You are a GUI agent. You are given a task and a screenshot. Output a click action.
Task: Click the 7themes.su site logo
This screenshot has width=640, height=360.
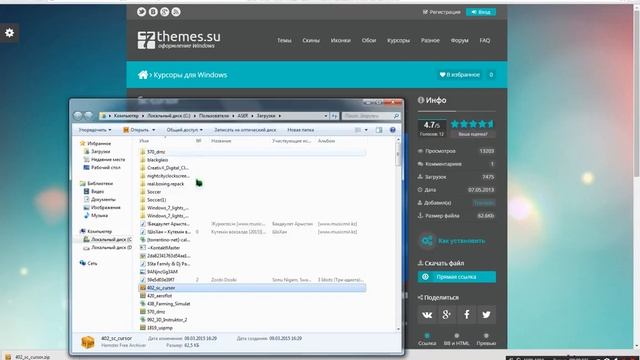[x=179, y=40]
